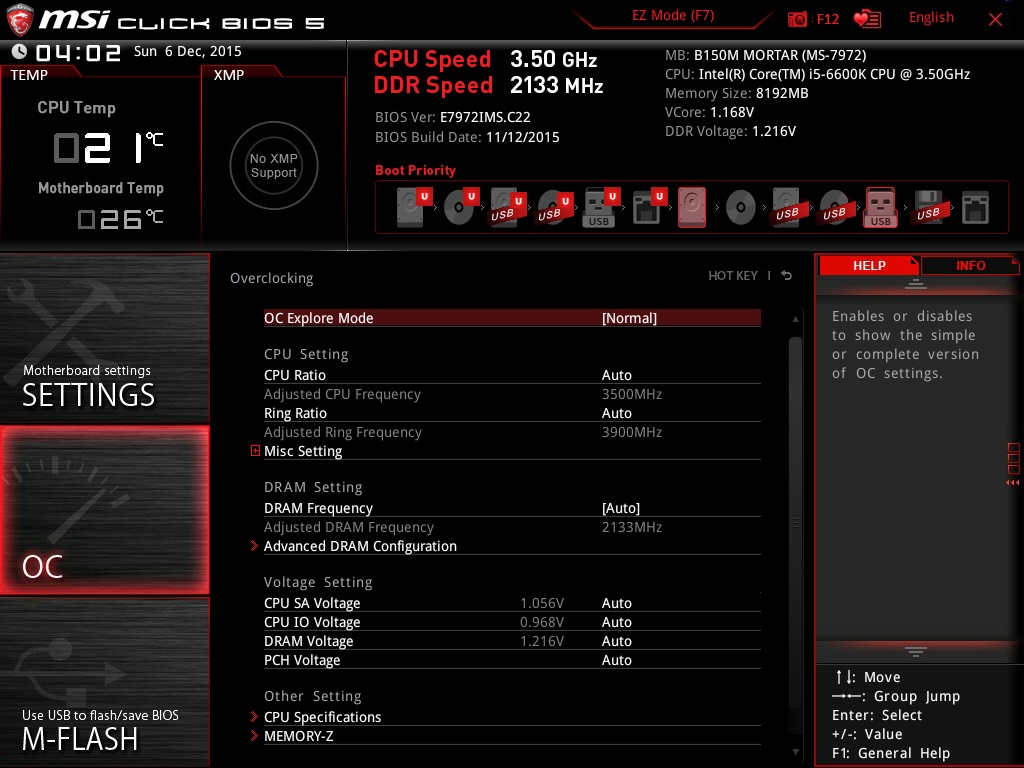
Task: Select the non-USB CD drive boot icon
Action: click(x=740, y=208)
